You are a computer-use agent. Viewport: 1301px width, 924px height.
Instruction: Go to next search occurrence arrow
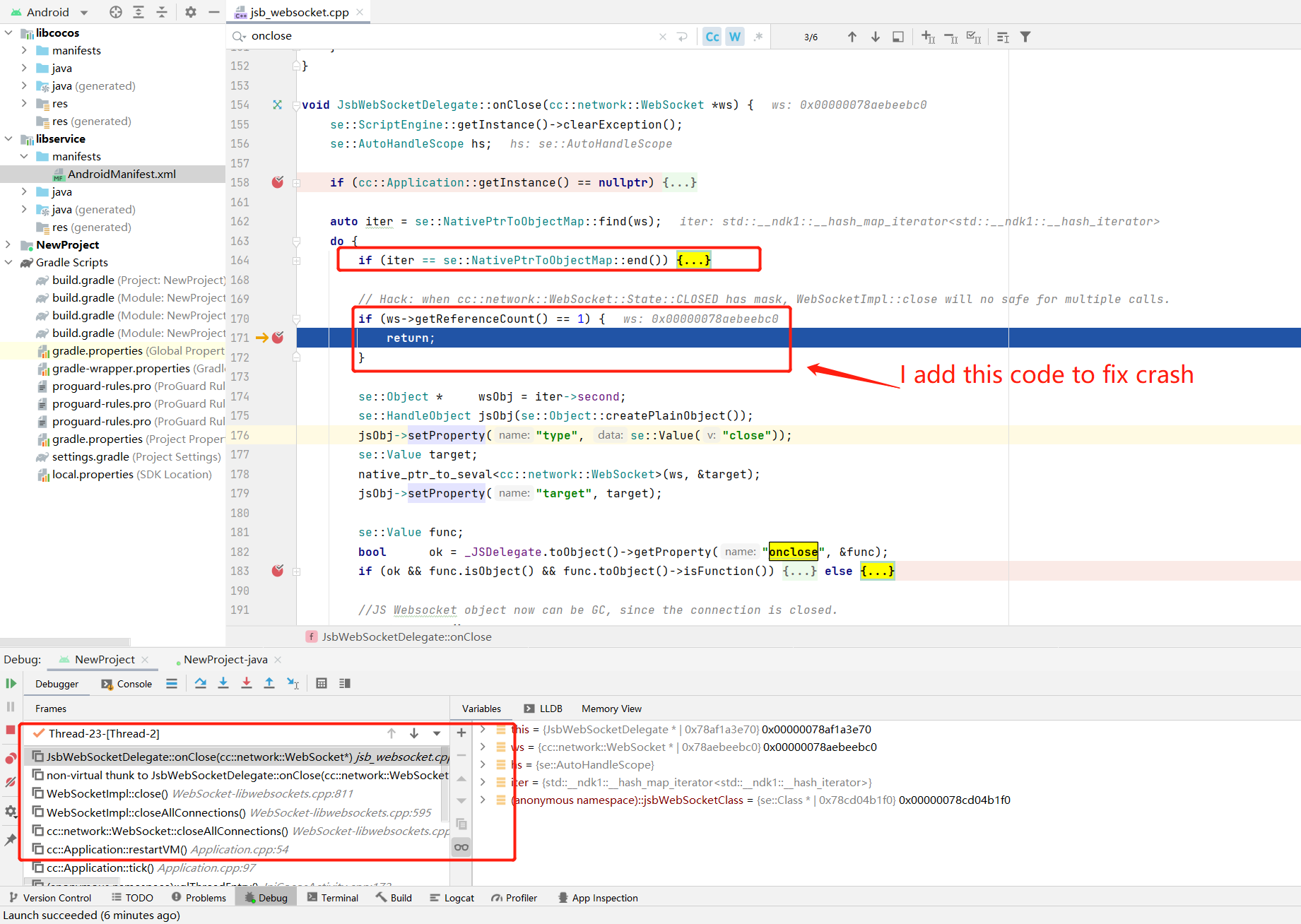(876, 37)
